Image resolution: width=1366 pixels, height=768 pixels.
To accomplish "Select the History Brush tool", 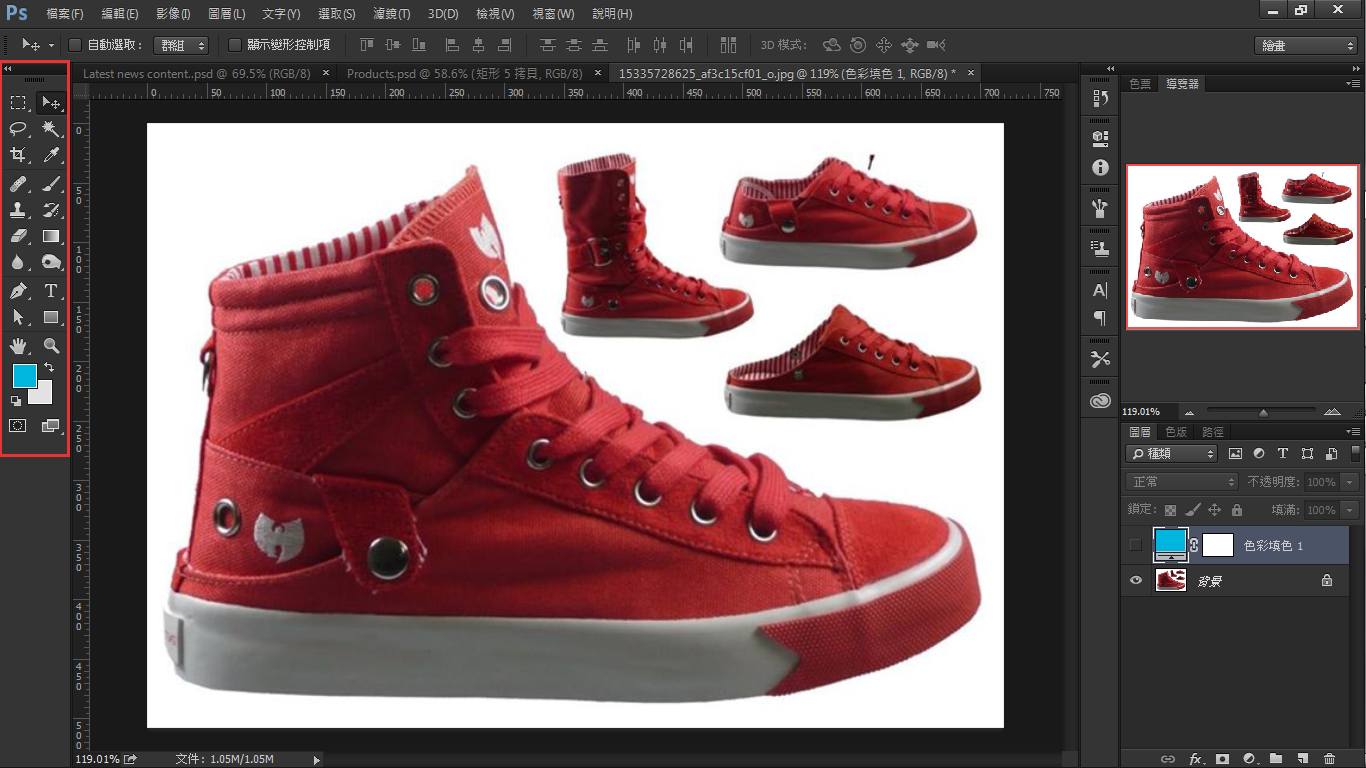I will [x=50, y=210].
